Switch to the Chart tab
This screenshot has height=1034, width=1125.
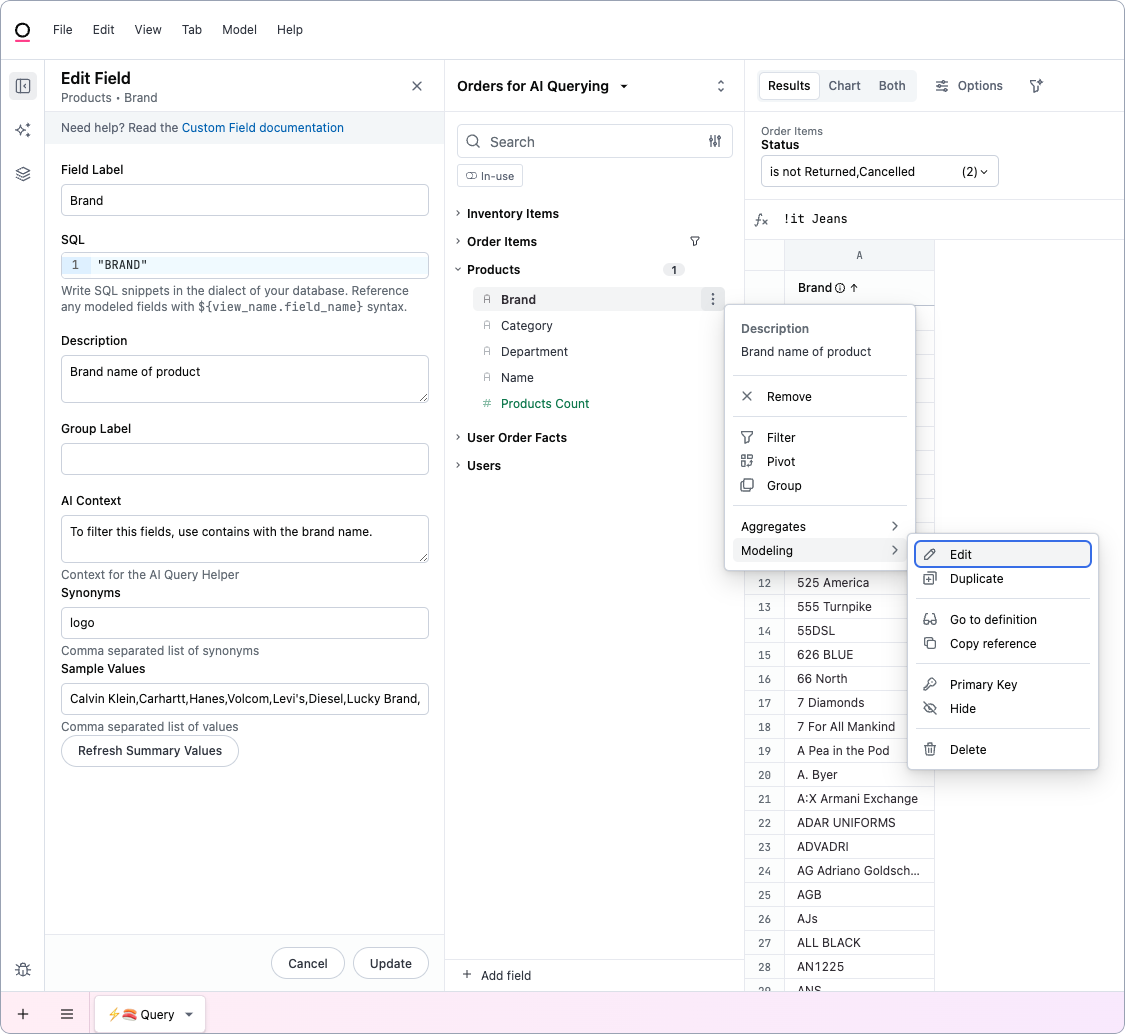point(844,85)
